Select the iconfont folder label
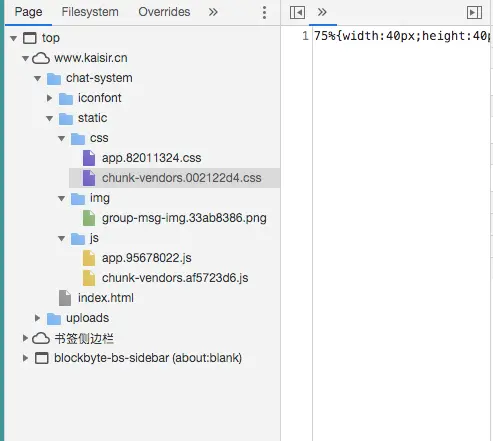The height and width of the screenshot is (441, 493). (x=100, y=98)
